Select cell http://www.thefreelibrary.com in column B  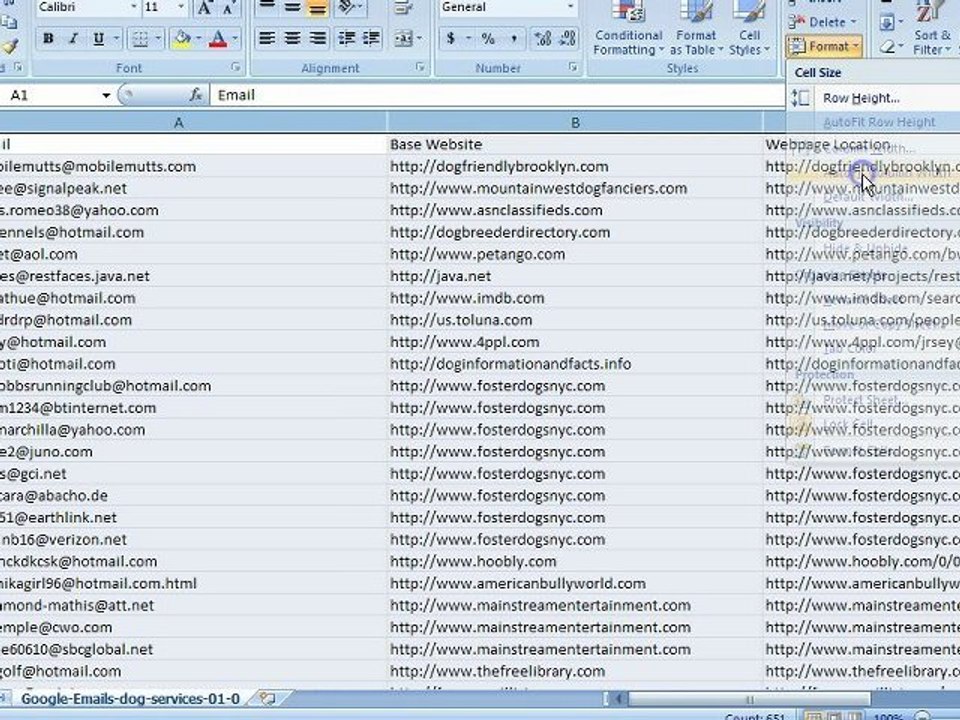point(575,671)
